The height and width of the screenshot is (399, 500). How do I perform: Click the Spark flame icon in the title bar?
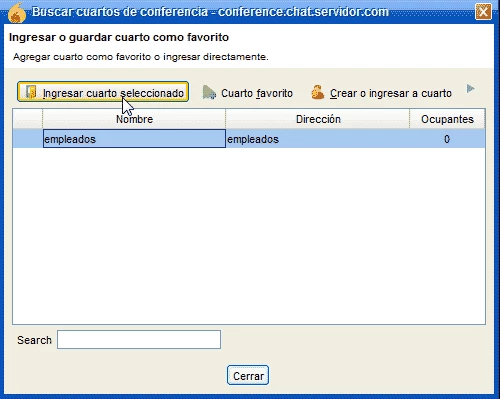tap(16, 13)
